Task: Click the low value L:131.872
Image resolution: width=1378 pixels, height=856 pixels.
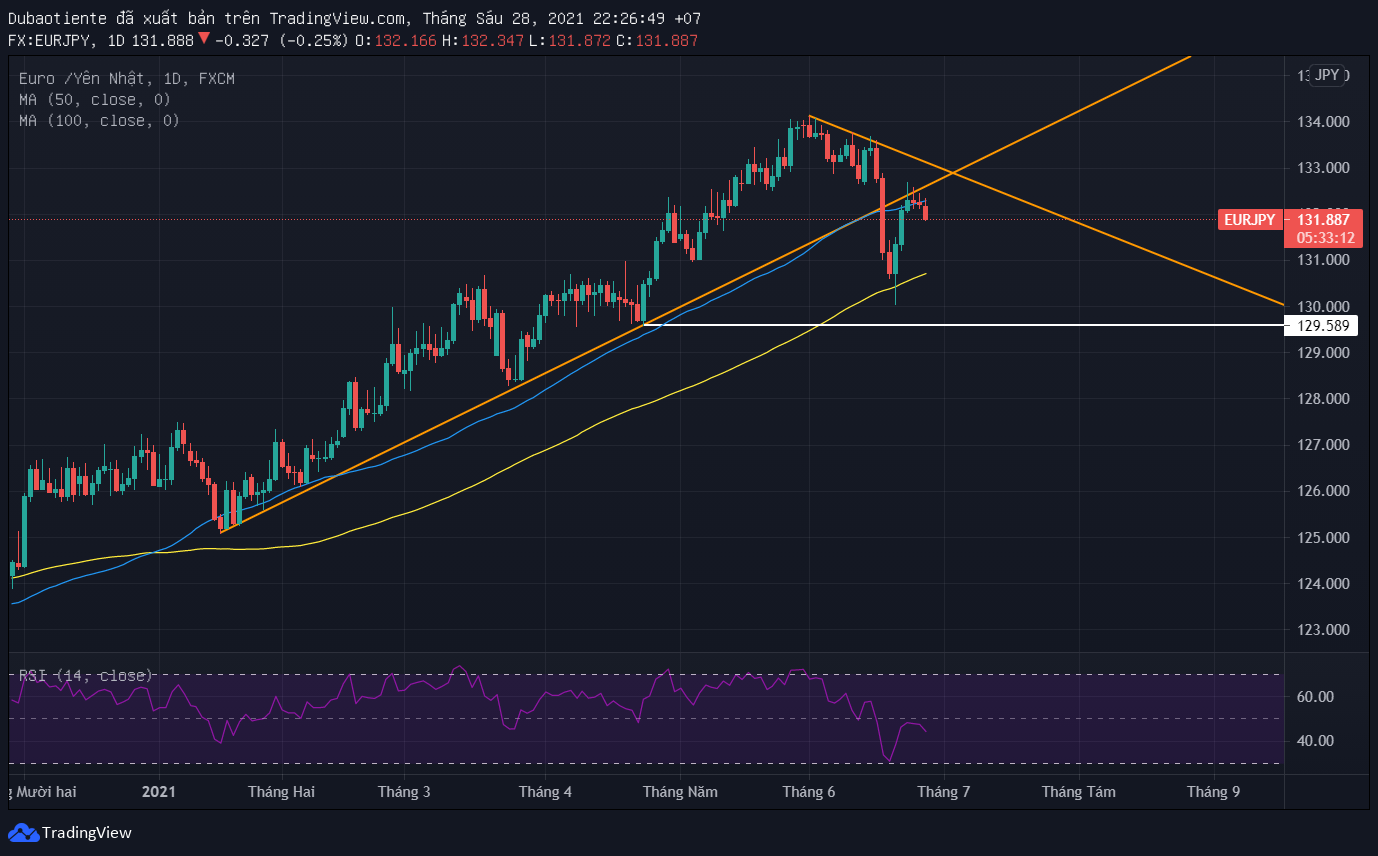Action: pos(569,40)
